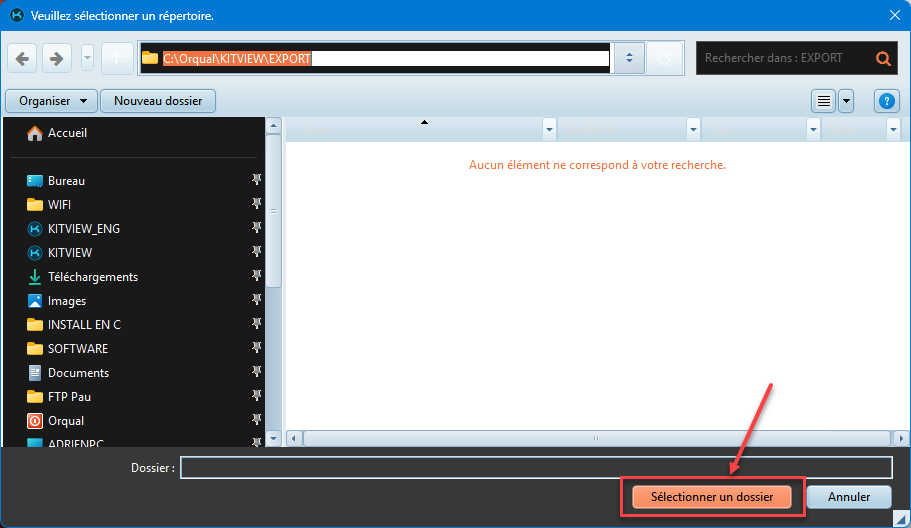Select Accueil in the navigation pane

click(x=67, y=133)
